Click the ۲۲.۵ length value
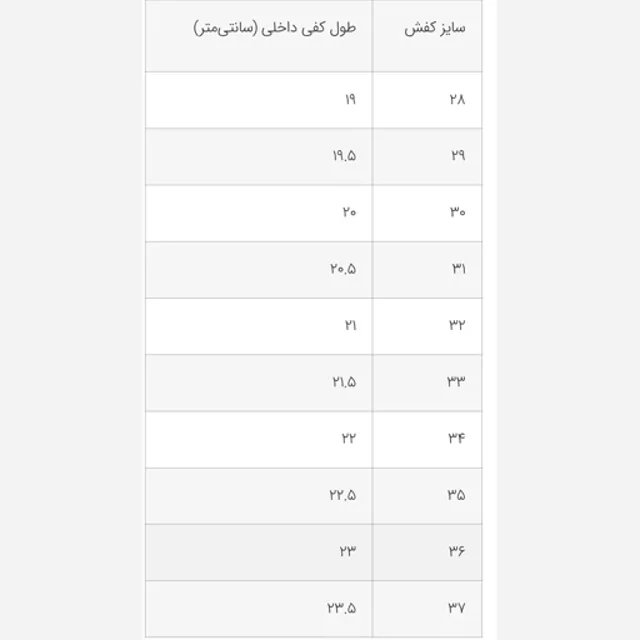Image resolution: width=640 pixels, height=640 pixels. 342,495
